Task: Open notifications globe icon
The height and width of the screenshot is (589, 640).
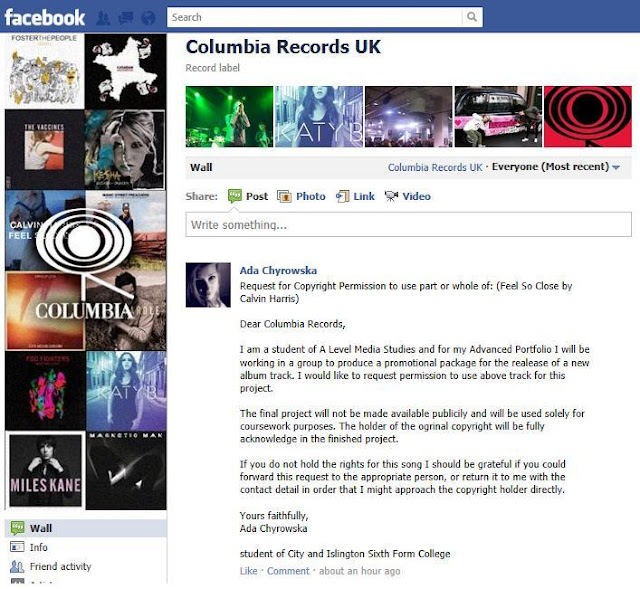Action: tap(148, 18)
